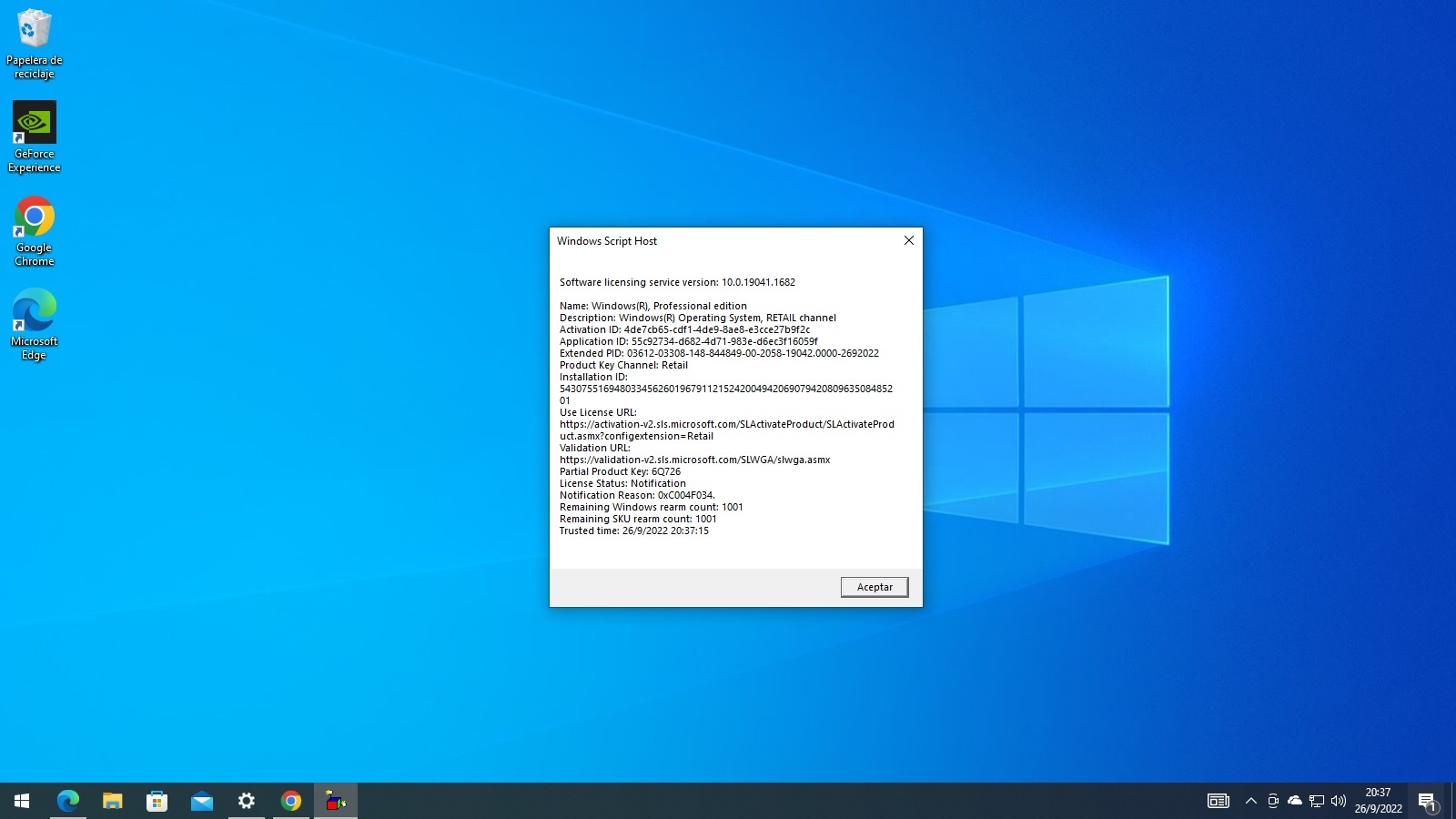Click the 'Description: Windows(R) Operating System' line

[697, 318]
